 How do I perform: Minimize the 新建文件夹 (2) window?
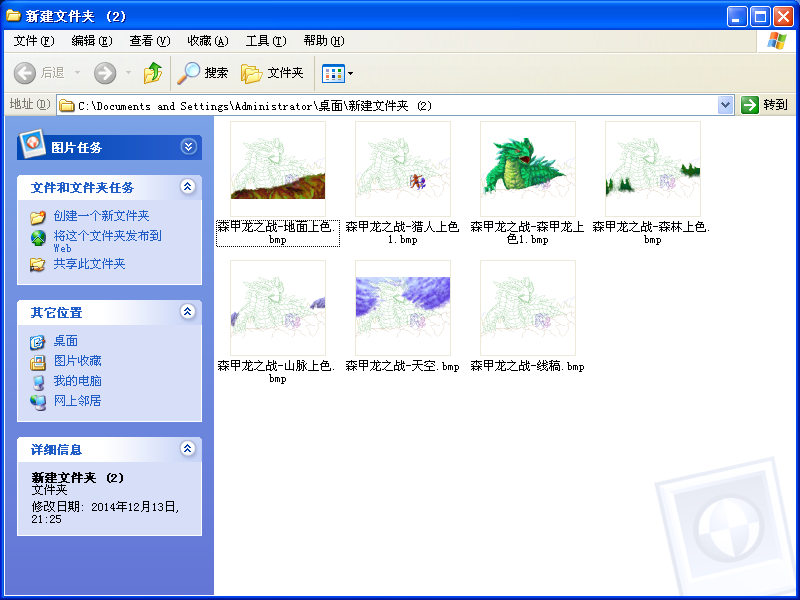(736, 17)
